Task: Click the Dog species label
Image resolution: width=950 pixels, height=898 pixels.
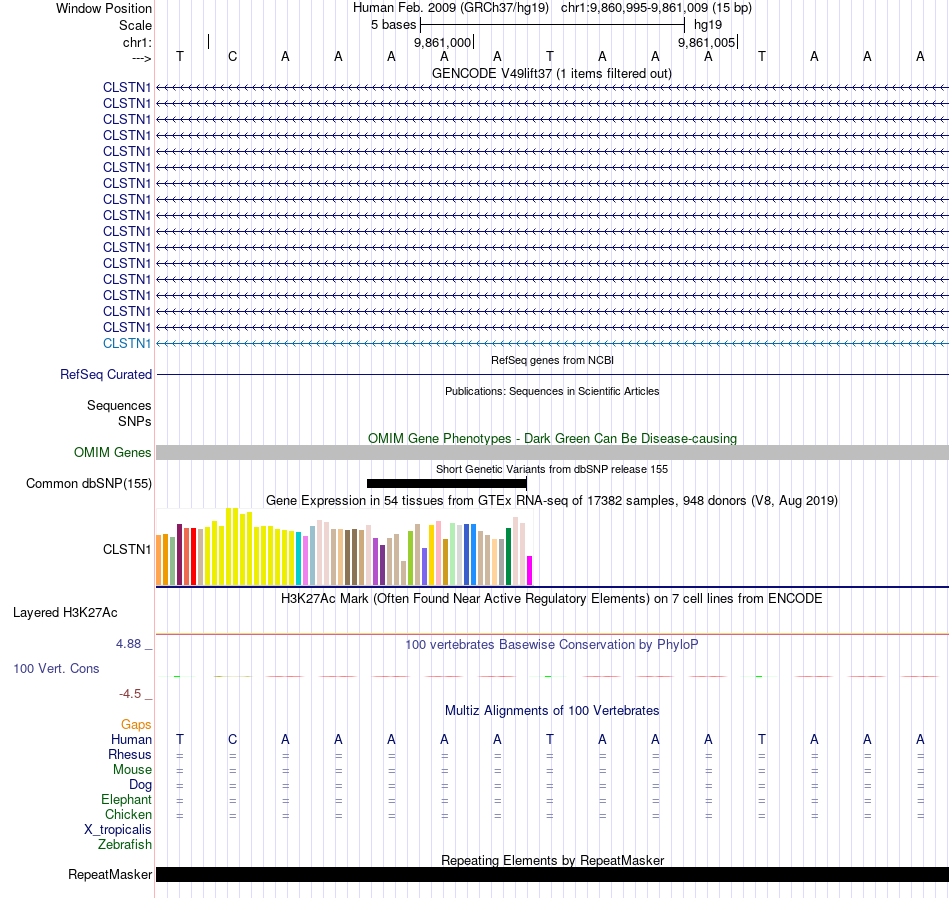Action: pyautogui.click(x=140, y=785)
